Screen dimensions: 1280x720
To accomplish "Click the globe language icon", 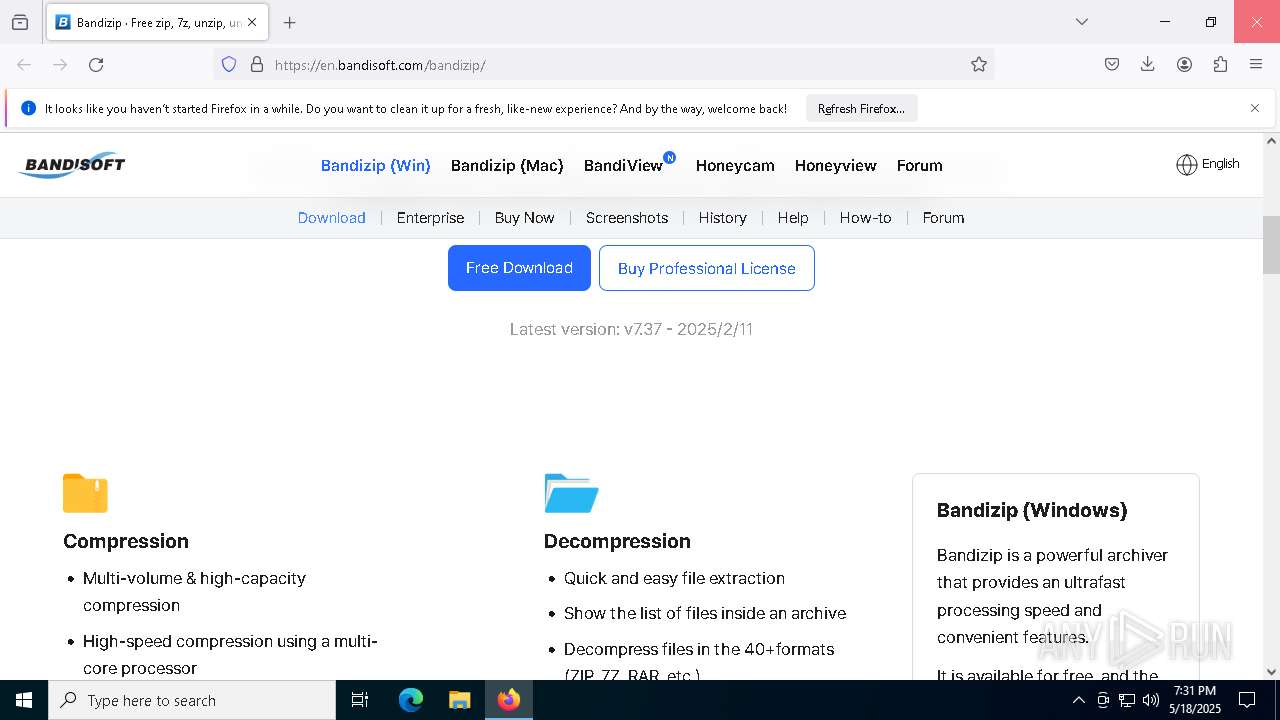I will pos(1187,165).
